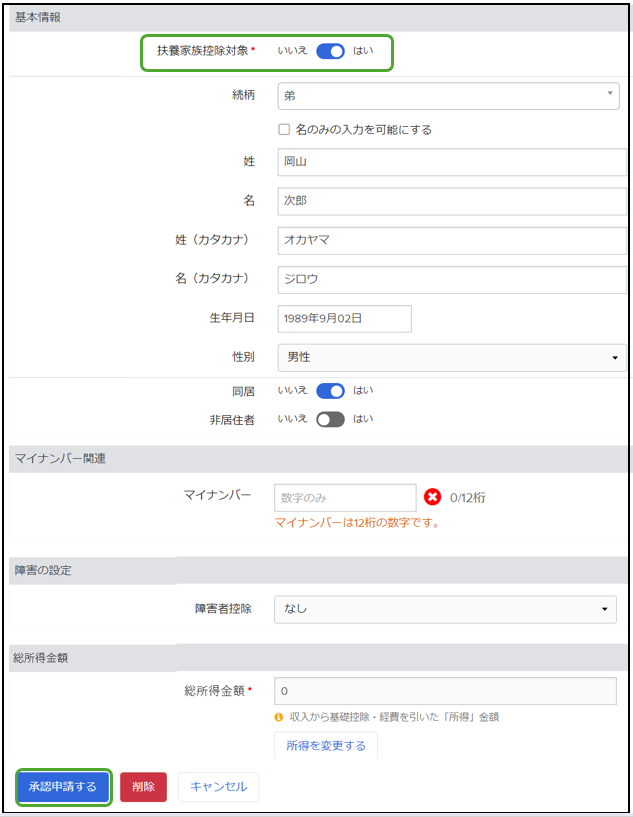
Task: Open the 続柄 dropdown showing 弟
Action: [449, 96]
